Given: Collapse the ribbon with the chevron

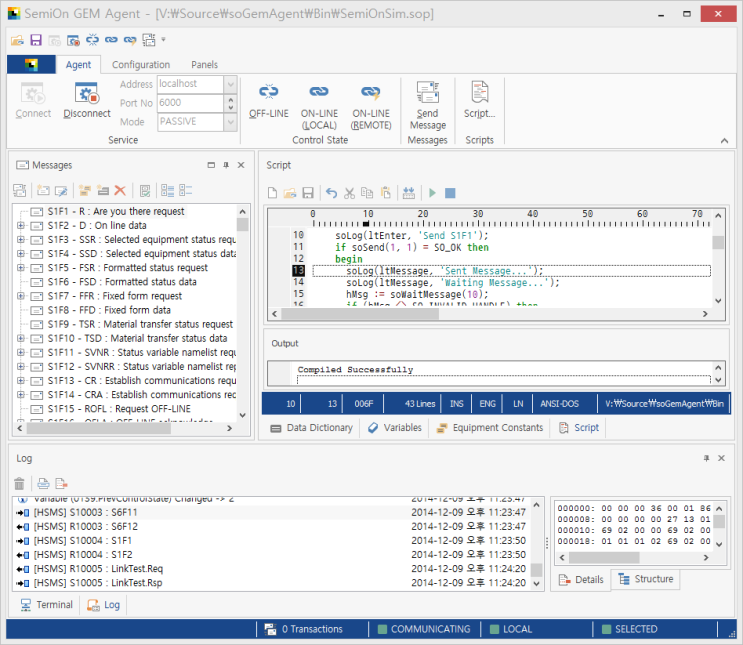Looking at the screenshot, I should pos(724,141).
